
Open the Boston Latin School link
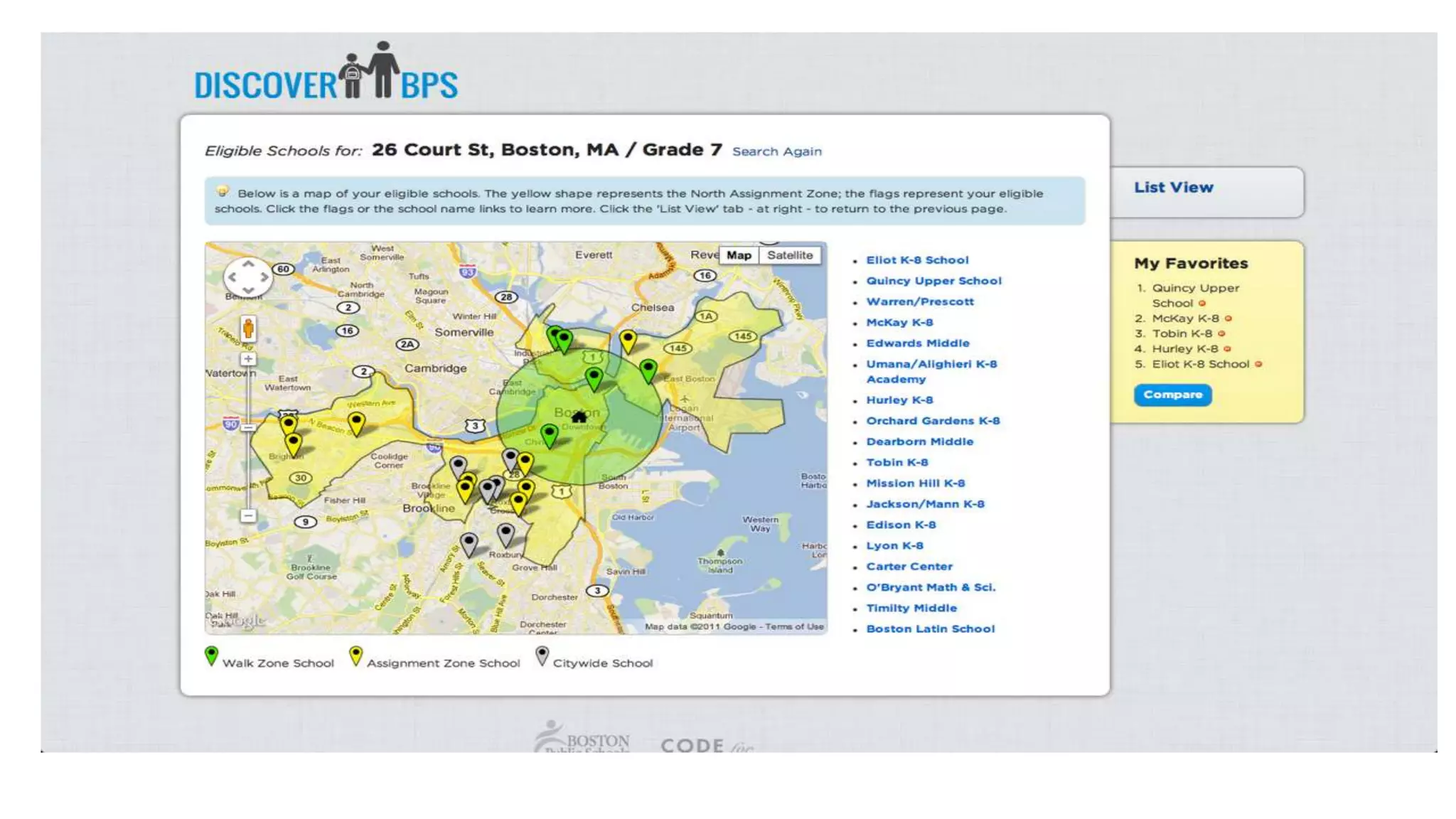coord(930,629)
